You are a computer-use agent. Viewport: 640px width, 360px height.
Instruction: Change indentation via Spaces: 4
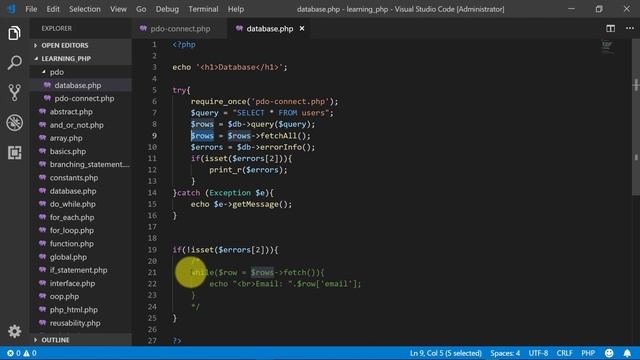[505, 353]
